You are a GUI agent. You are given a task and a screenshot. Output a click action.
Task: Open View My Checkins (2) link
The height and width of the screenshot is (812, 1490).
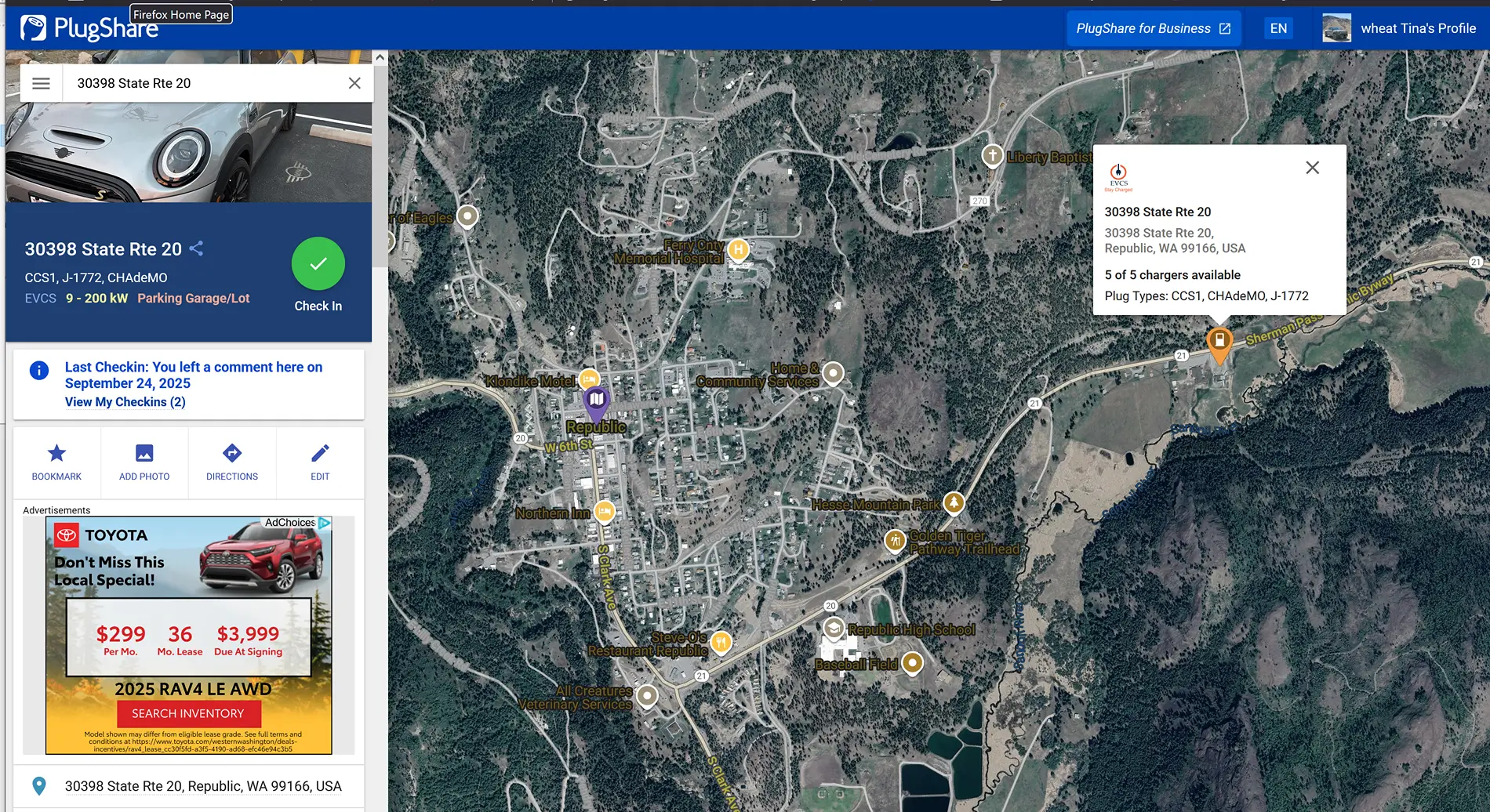click(x=125, y=402)
